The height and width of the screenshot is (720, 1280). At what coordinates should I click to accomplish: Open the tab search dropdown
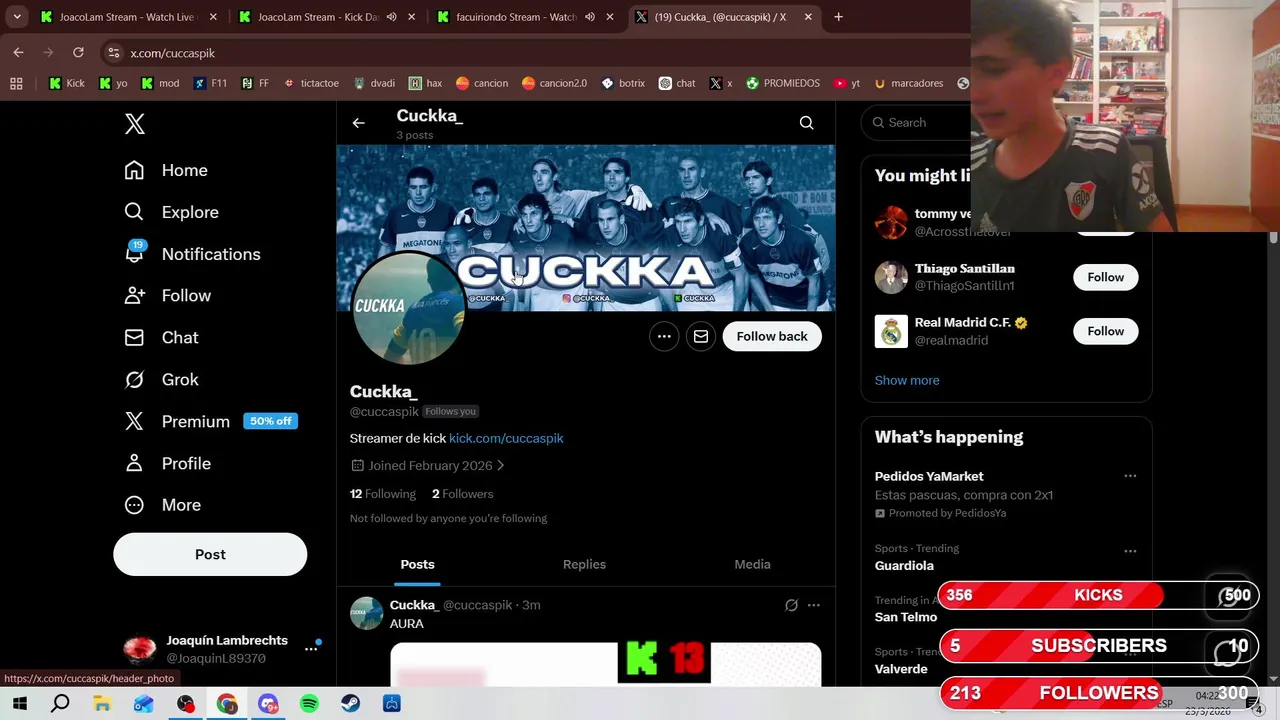(x=17, y=17)
